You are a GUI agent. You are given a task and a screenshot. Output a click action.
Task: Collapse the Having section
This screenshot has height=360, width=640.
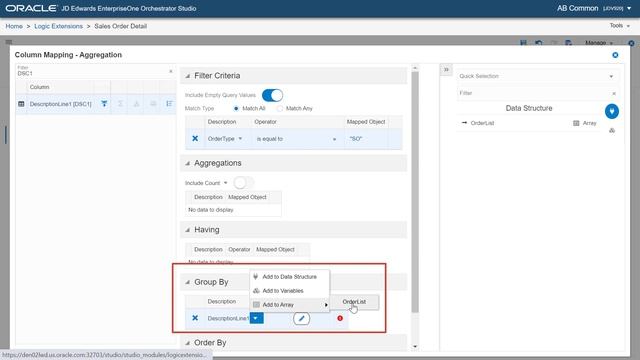coord(188,230)
